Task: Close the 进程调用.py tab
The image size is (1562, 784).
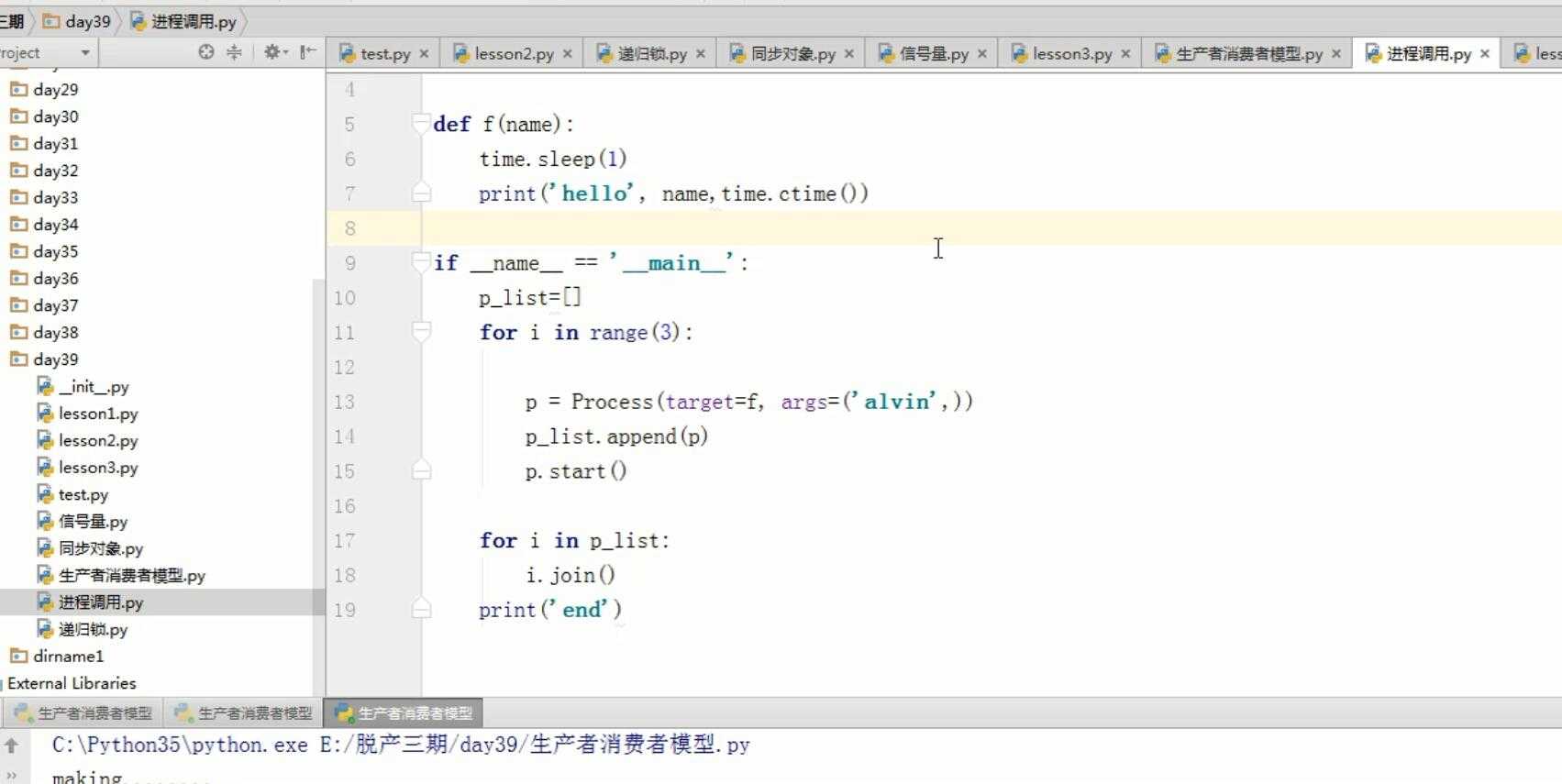Action: (1484, 54)
